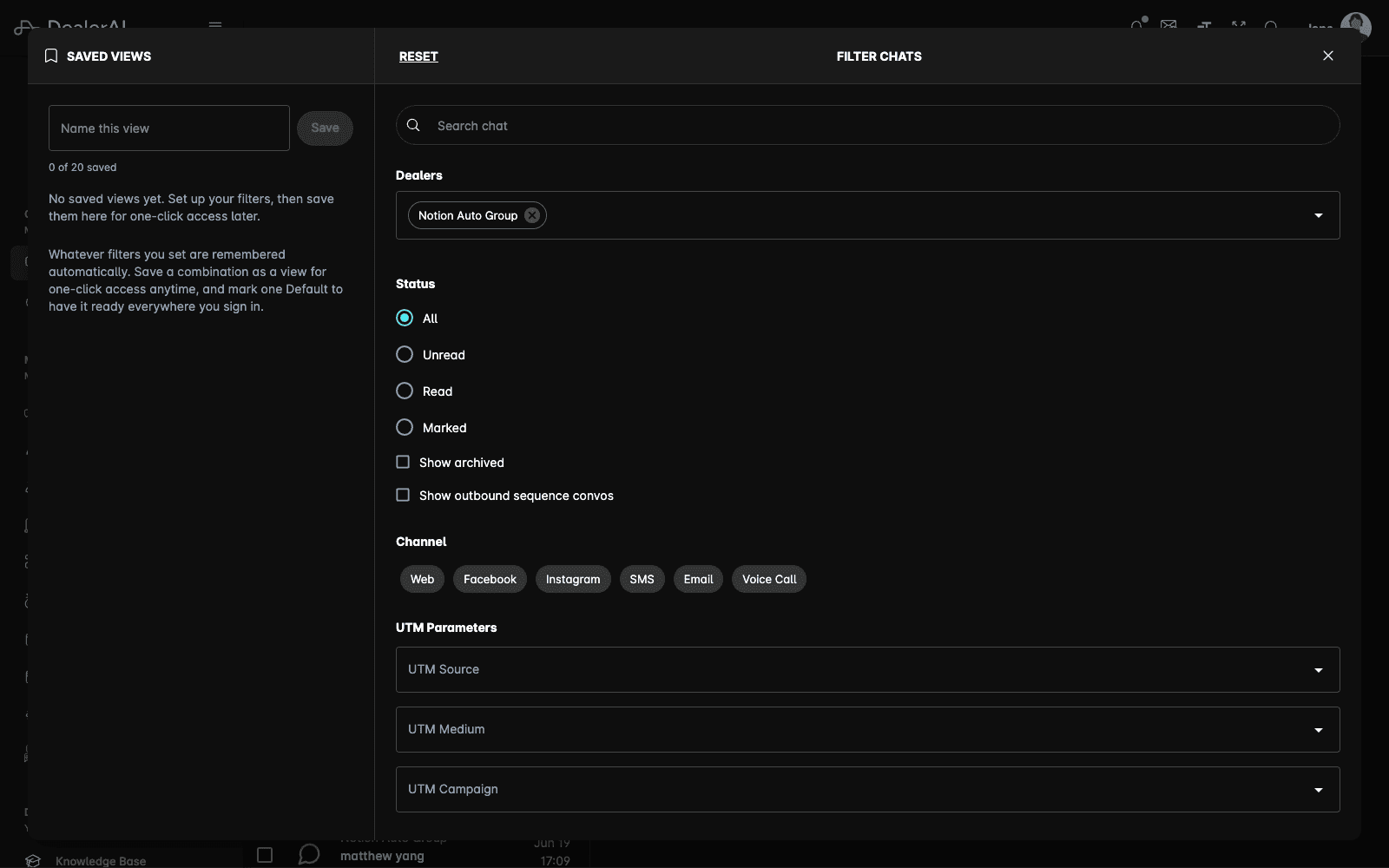Open the matthew yang conversation
1389x868 pixels.
382,856
